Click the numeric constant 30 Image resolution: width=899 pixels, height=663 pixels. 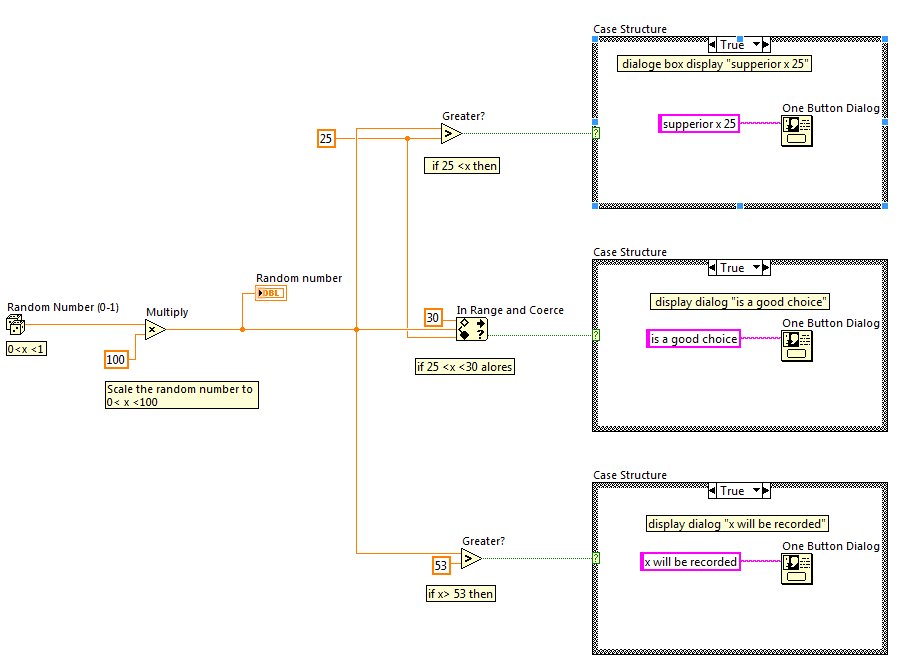[x=433, y=318]
